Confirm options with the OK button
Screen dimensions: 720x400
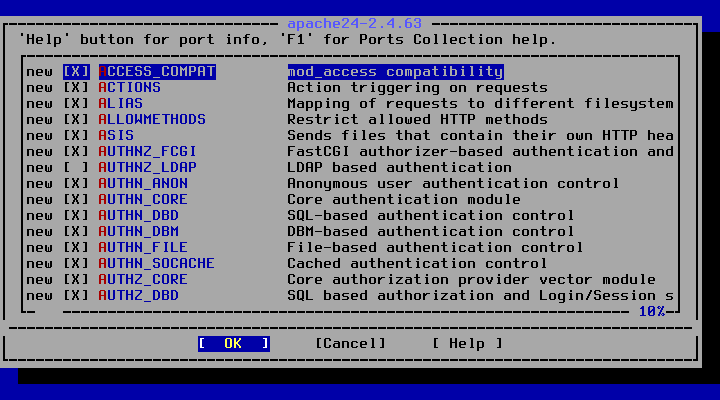click(234, 344)
